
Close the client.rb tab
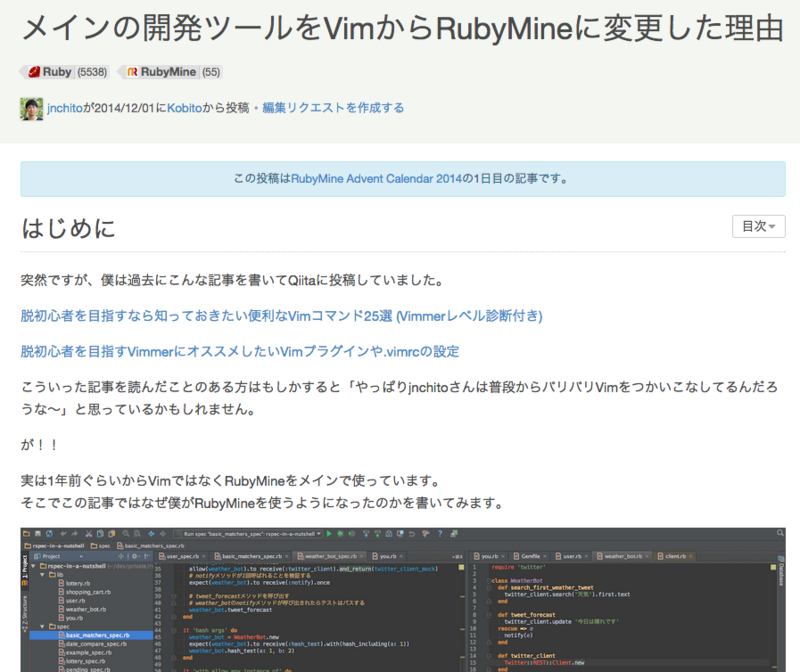(x=691, y=556)
